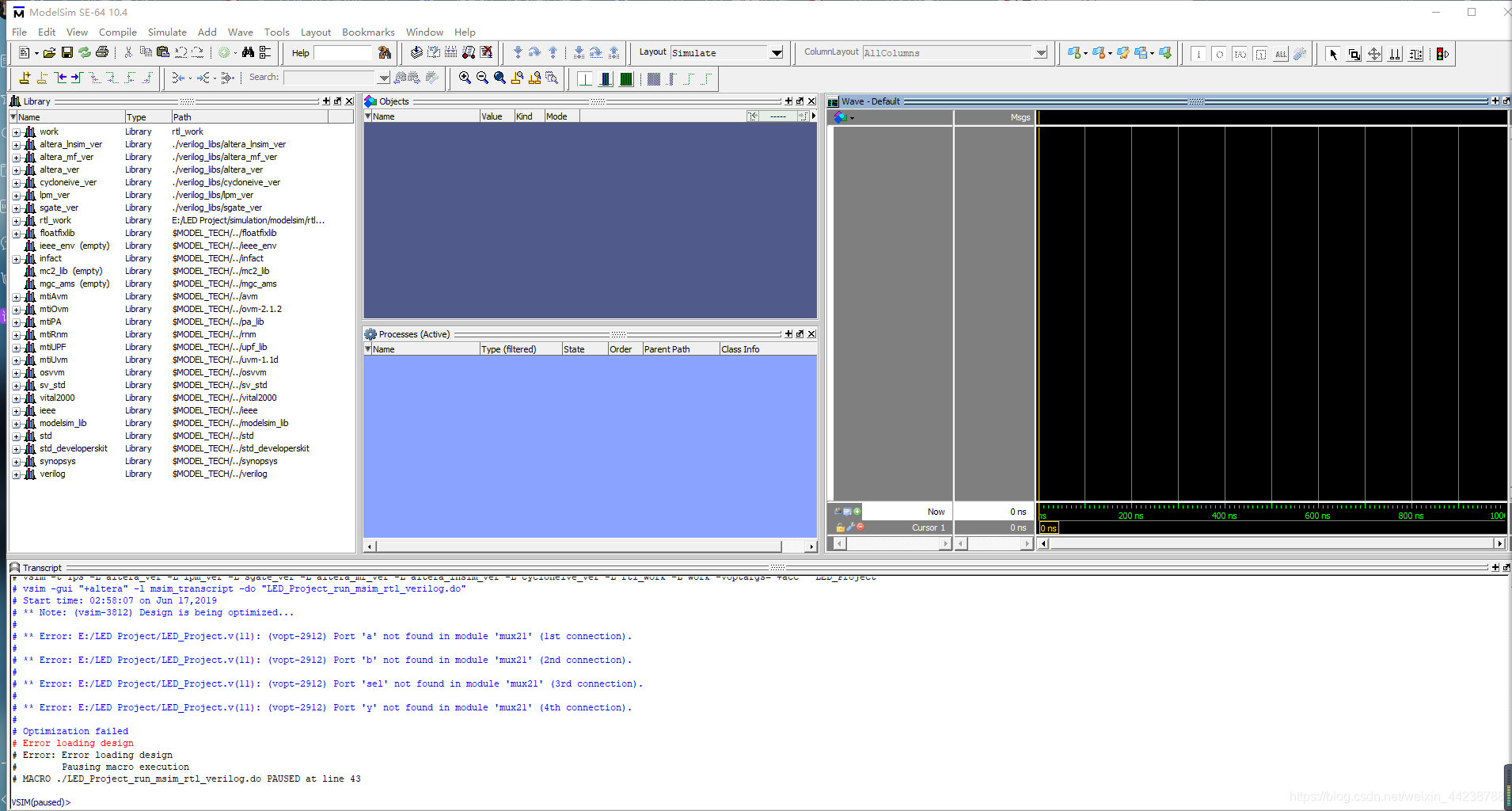
Task: Click the Paste clipboard icon
Action: tap(163, 53)
